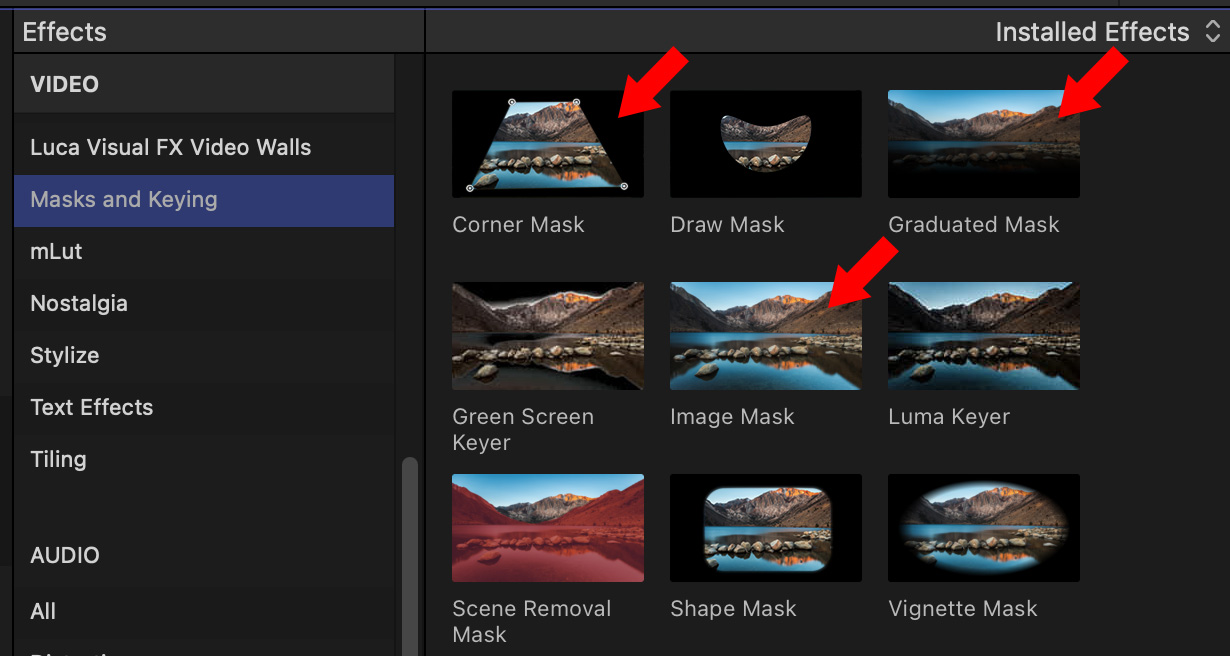Select the Masks and Keying category
The width and height of the screenshot is (1230, 656).
point(123,199)
